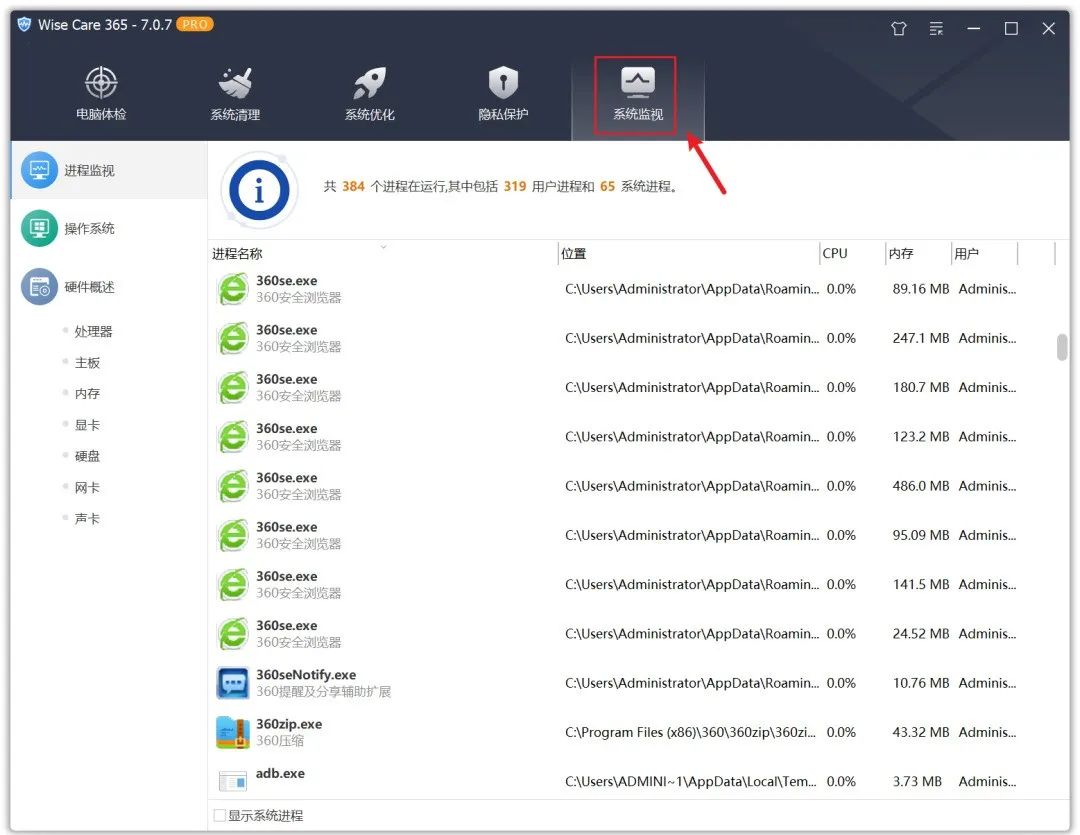Select the 360se.exe process using 123.2 MB
Viewport: 1080px width, 835px height.
pos(631,437)
